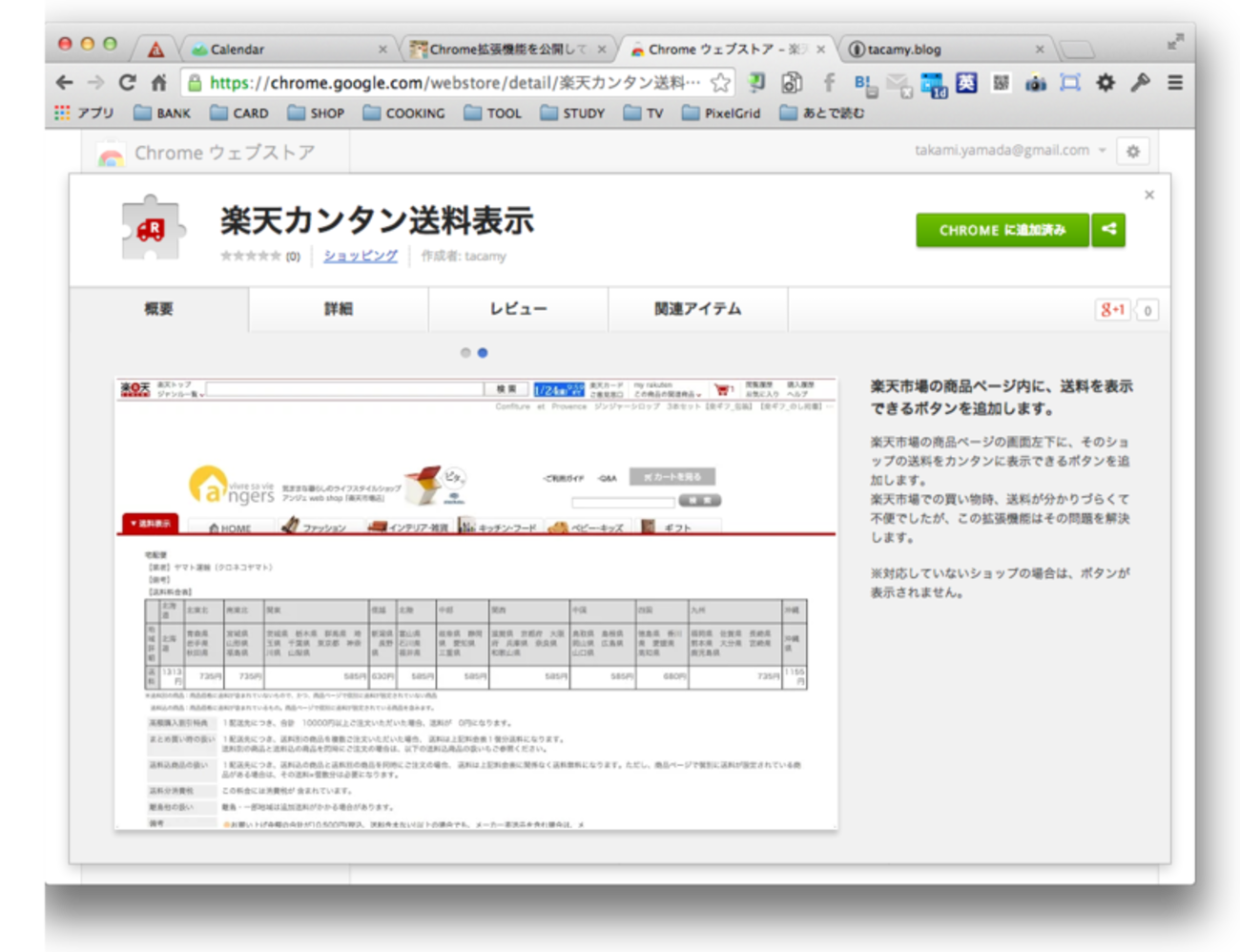Viewport: 1240px width, 952px height.
Task: Click the green share button
Action: 1108,230
